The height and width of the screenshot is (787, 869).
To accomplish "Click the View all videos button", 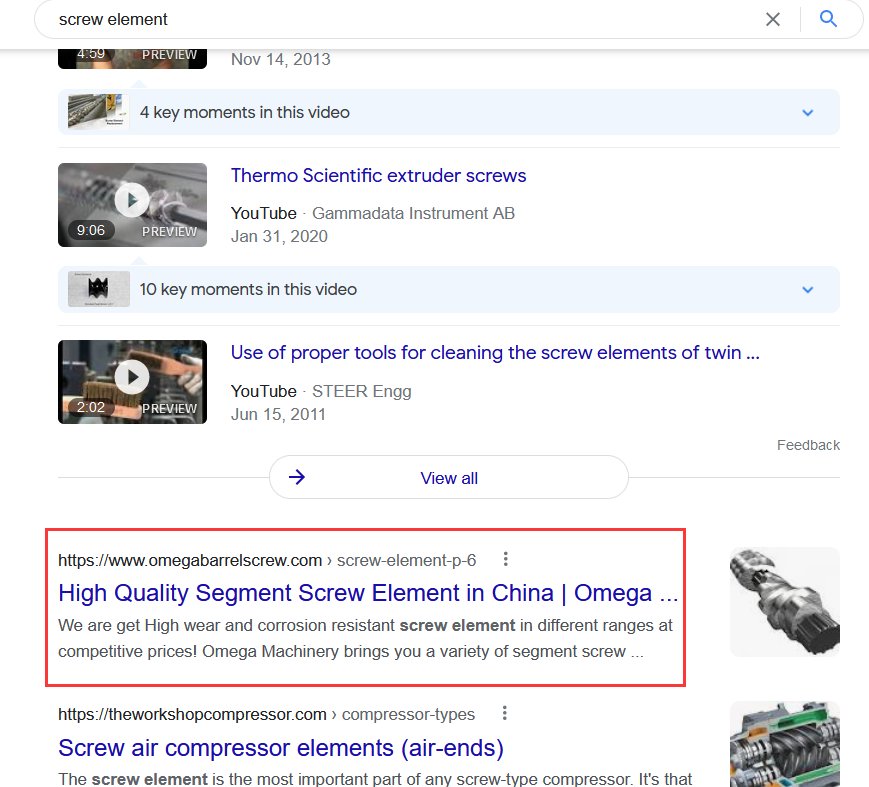I will (449, 477).
